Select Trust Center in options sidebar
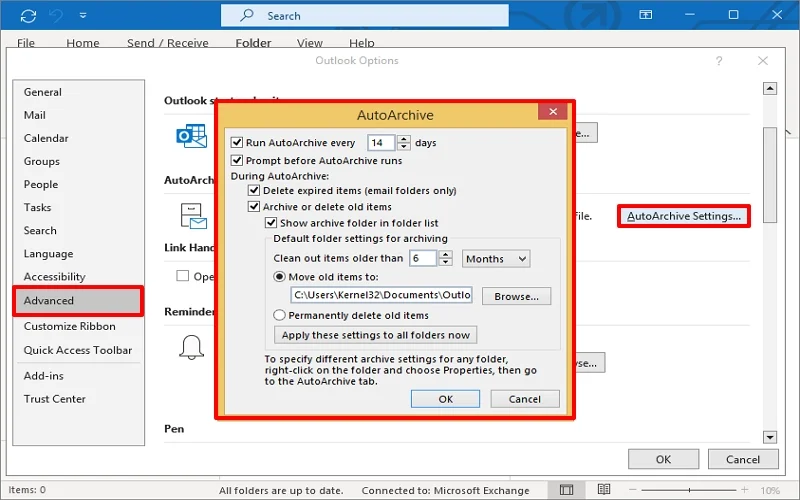Image resolution: width=800 pixels, height=500 pixels. [x=78, y=398]
